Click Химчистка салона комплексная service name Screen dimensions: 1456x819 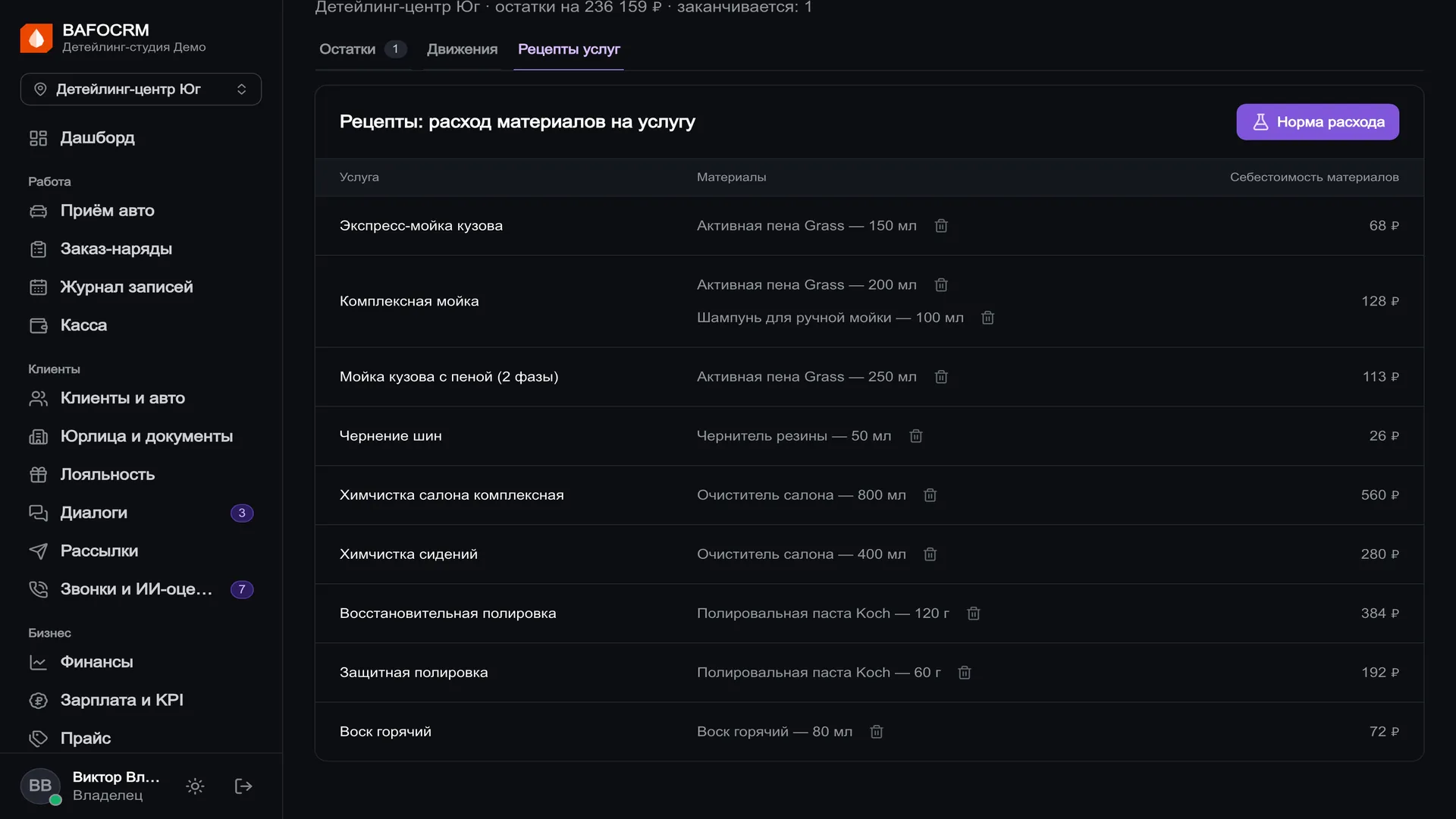coord(451,495)
